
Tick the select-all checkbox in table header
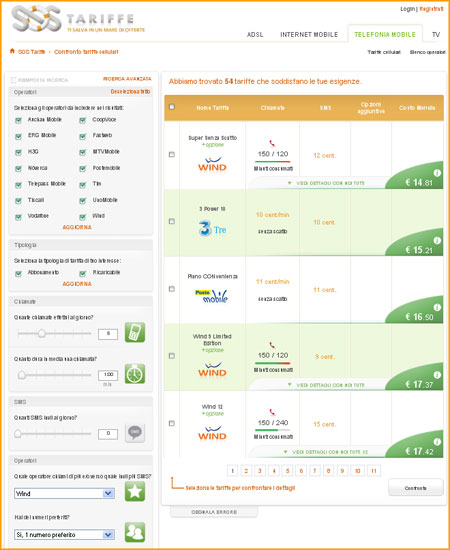[172, 107]
